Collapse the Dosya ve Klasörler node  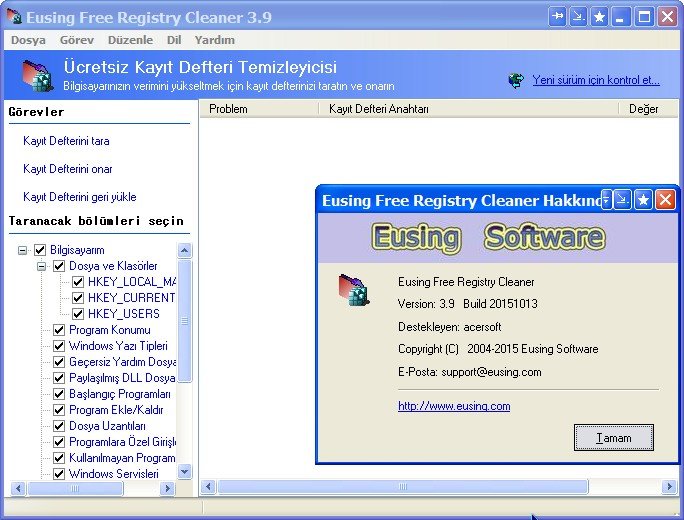pyautogui.click(x=41, y=266)
